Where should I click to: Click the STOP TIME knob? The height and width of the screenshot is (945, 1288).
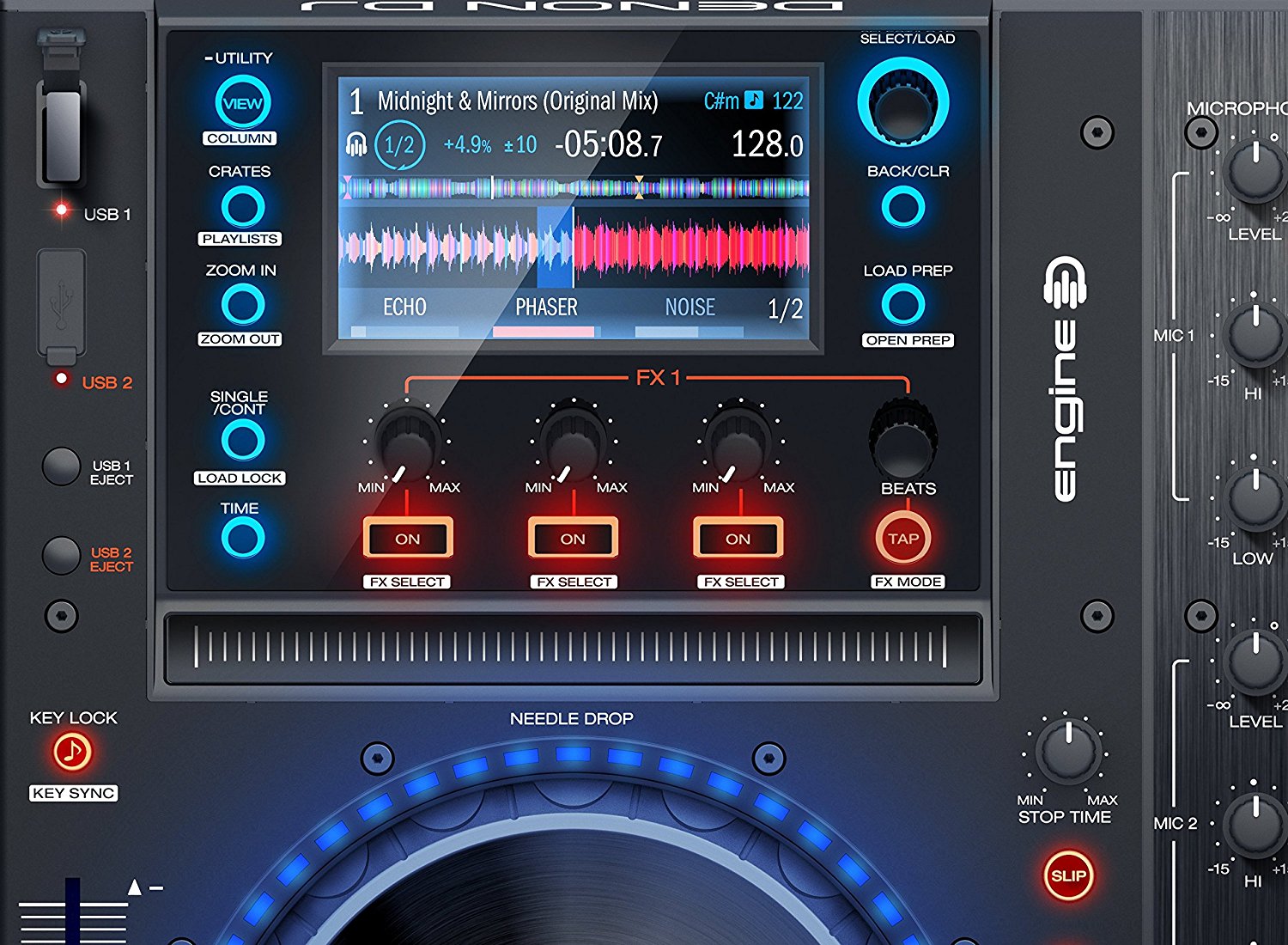[x=1067, y=752]
